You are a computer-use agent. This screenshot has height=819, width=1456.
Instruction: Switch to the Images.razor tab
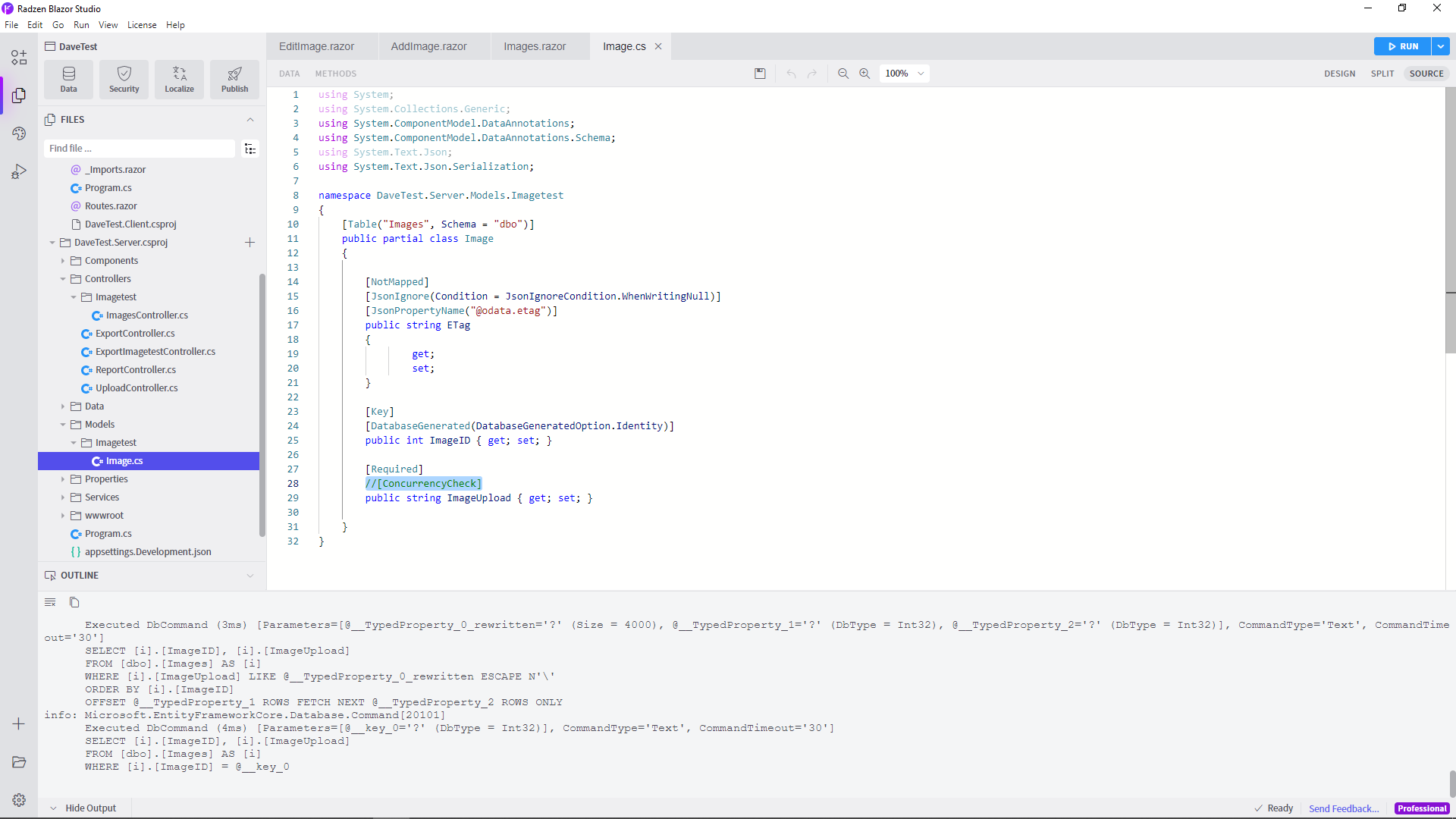click(x=535, y=46)
